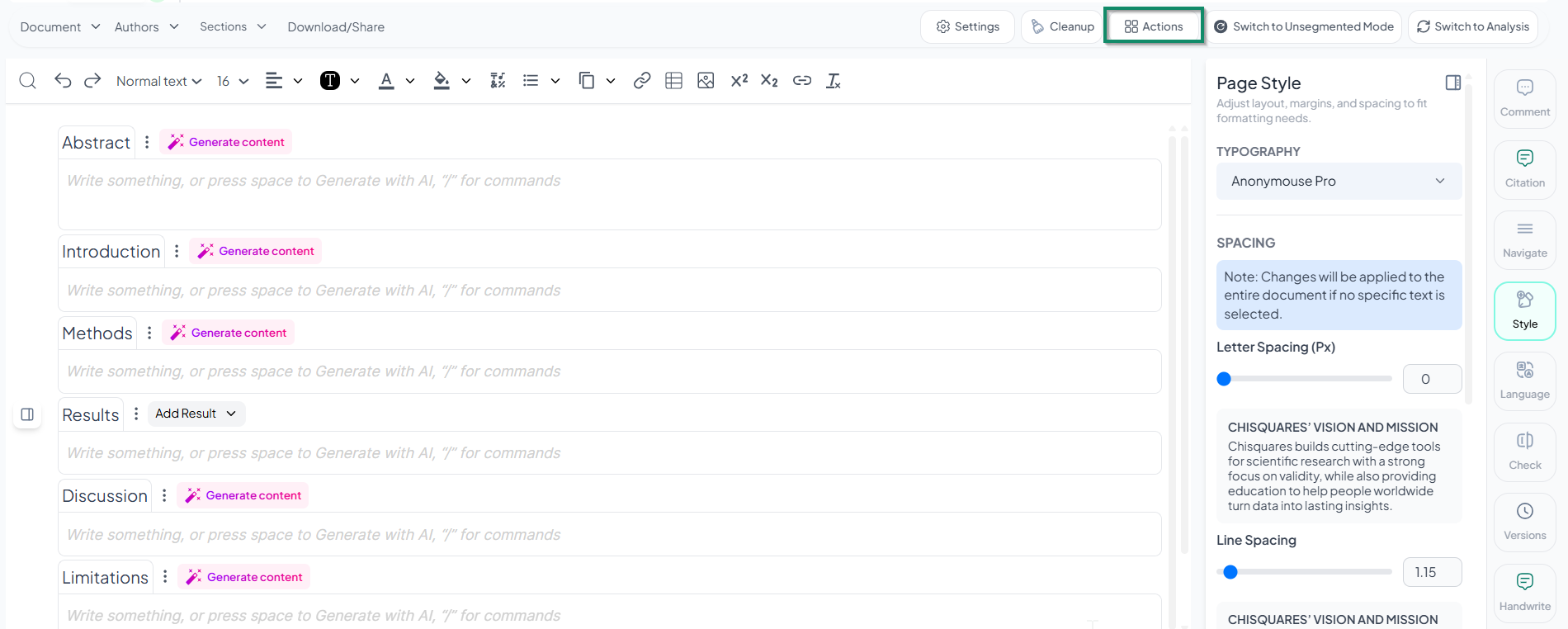Apply superscript formatting

[x=739, y=80]
